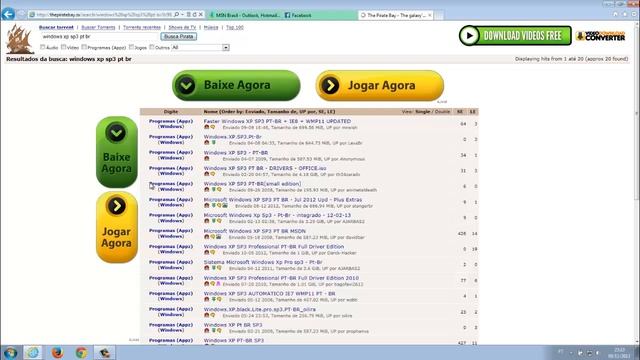The width and height of the screenshot is (640, 360).
Task: Click magnet icon under Windows.XP.SP3.Pt-Br
Action: point(207,143)
